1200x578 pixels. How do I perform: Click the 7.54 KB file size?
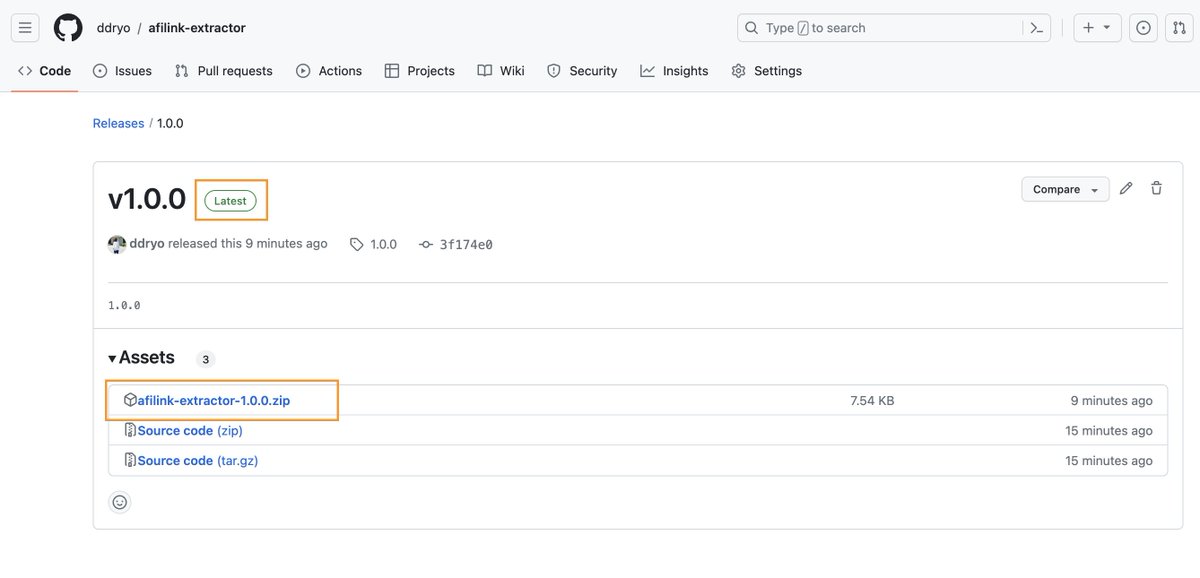click(872, 400)
